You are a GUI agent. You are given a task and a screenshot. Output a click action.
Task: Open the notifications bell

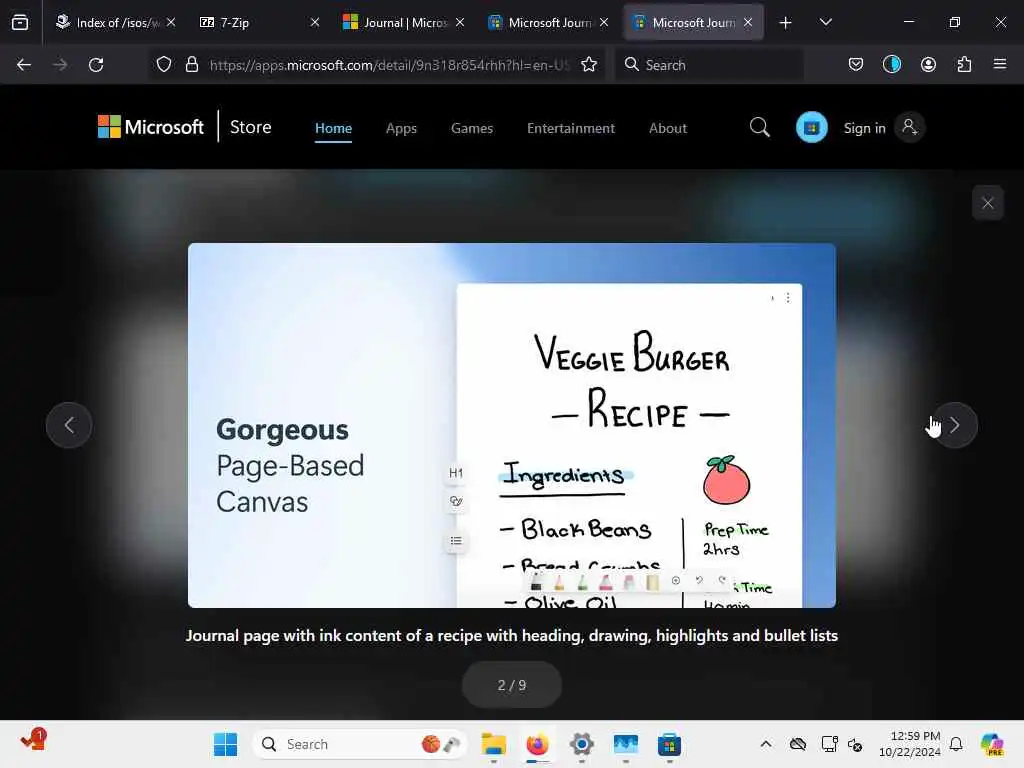(955, 744)
